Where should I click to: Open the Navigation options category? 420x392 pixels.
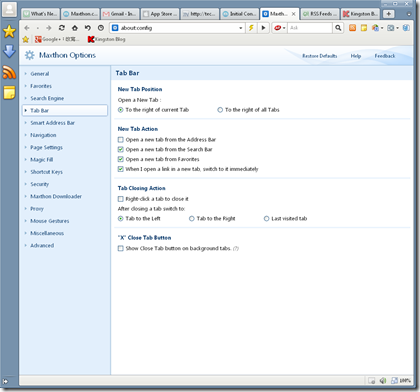pos(43,135)
